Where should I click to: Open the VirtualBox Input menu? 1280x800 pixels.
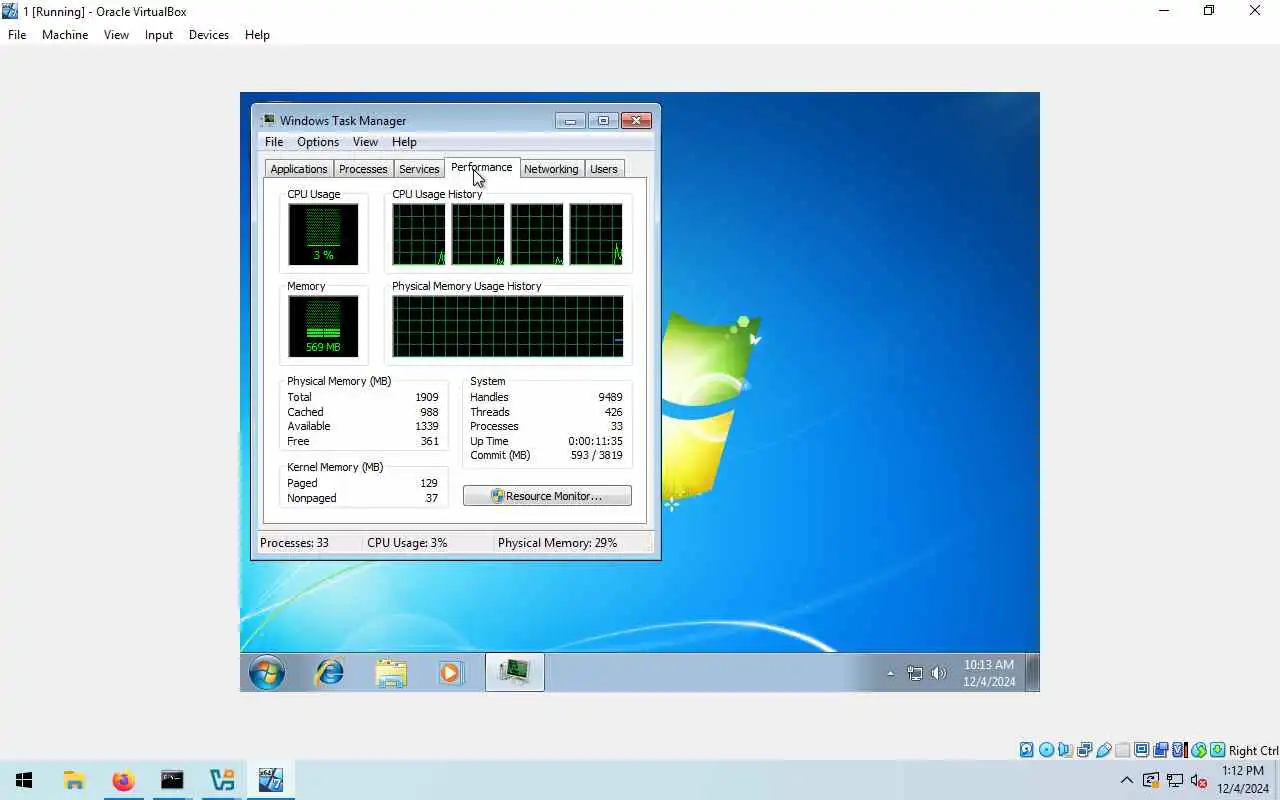pos(159,34)
